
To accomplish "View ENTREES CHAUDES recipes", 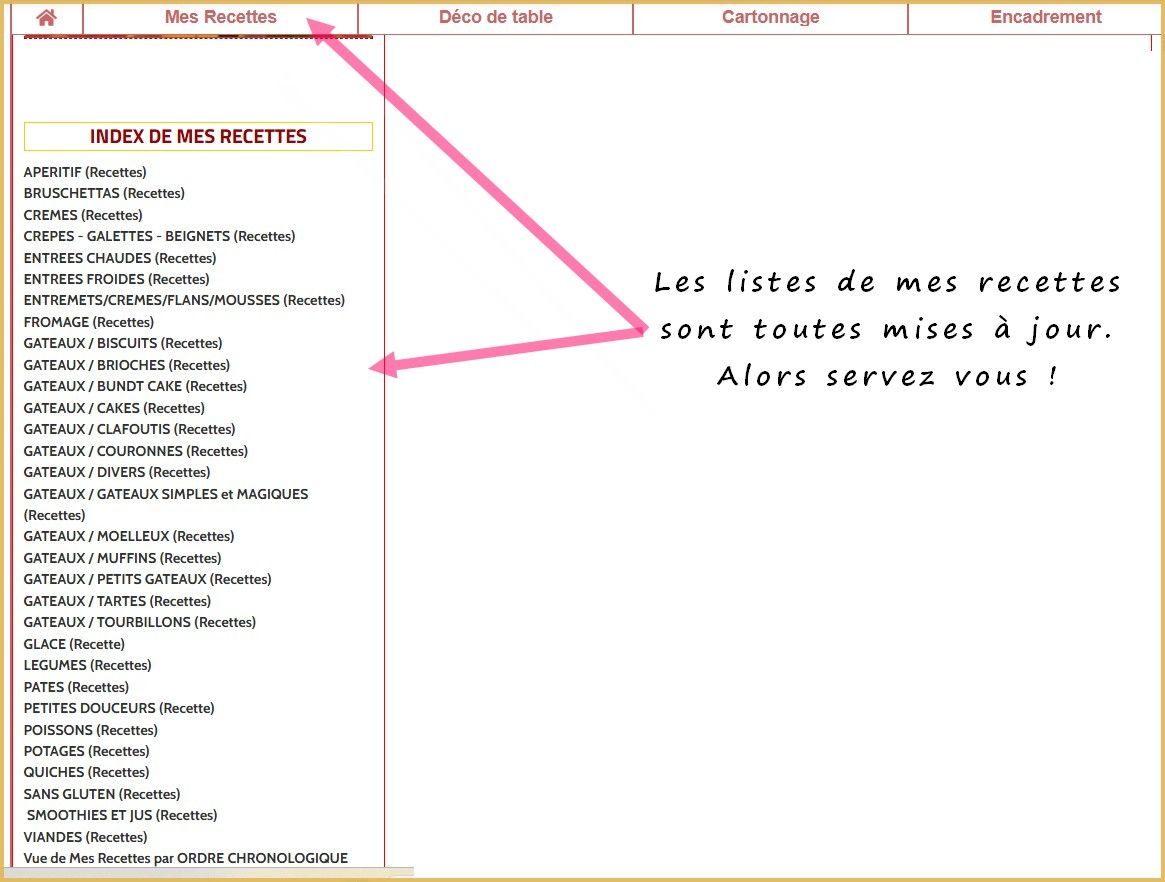I will point(119,258).
